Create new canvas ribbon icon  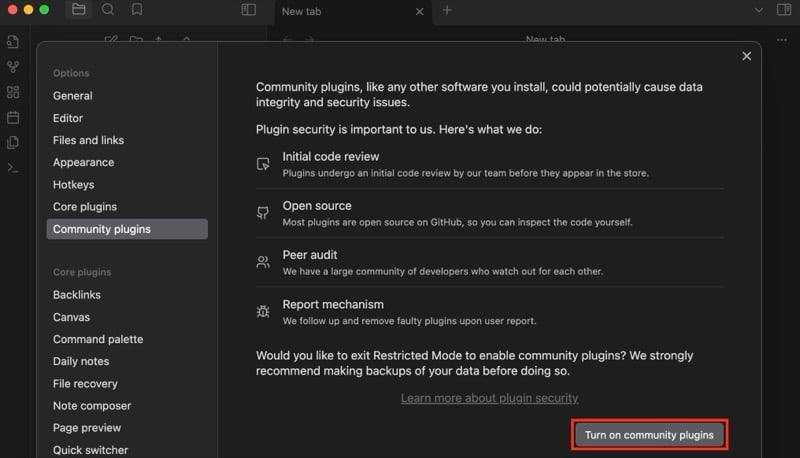13,92
